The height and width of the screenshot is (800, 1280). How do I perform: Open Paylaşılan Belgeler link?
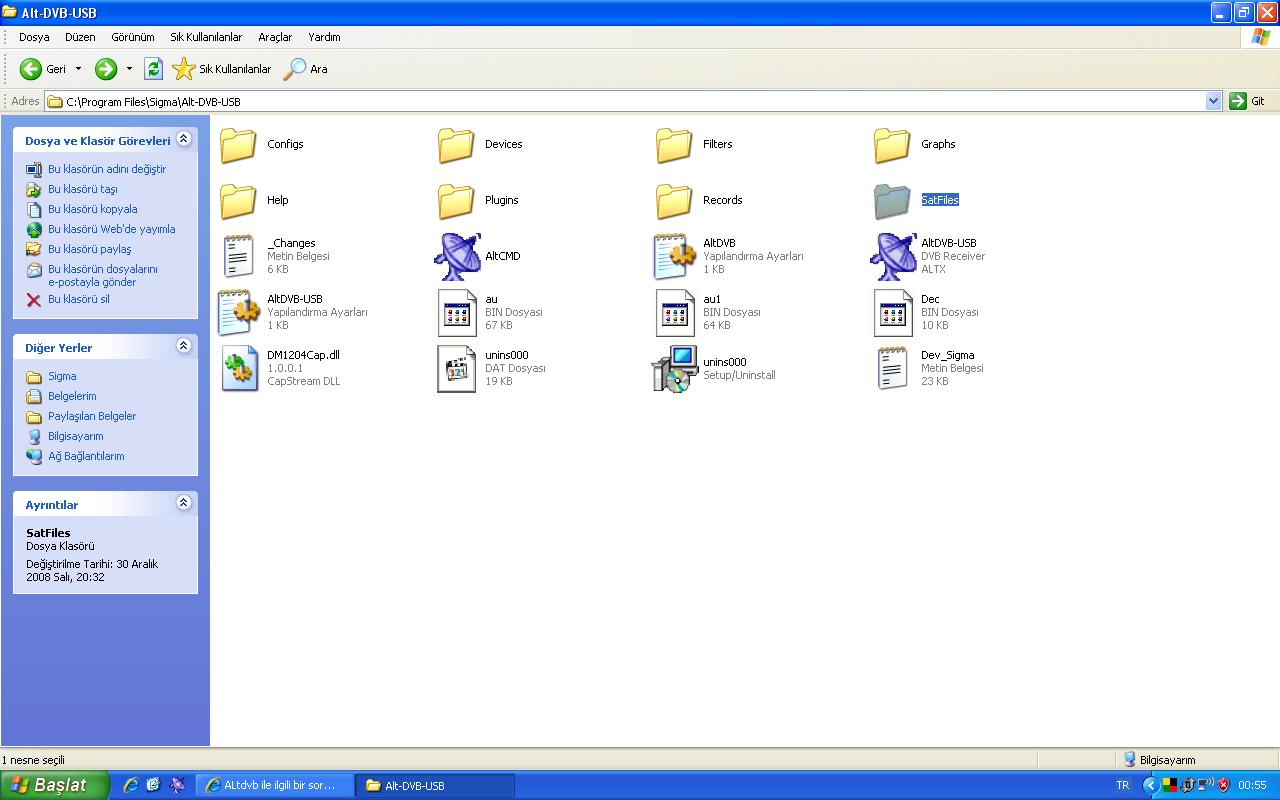(x=92, y=416)
